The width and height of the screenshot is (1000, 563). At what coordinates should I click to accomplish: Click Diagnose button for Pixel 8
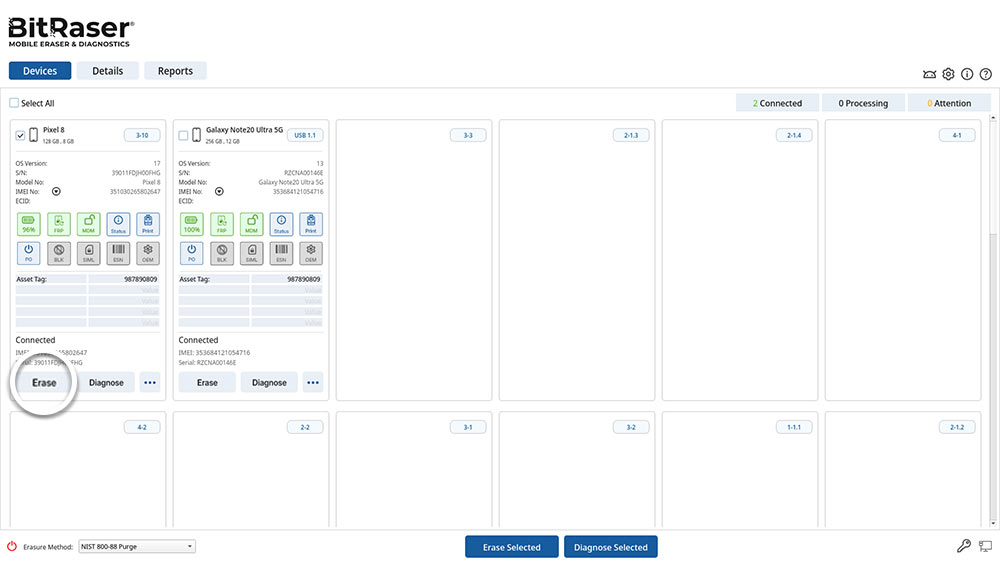(107, 383)
